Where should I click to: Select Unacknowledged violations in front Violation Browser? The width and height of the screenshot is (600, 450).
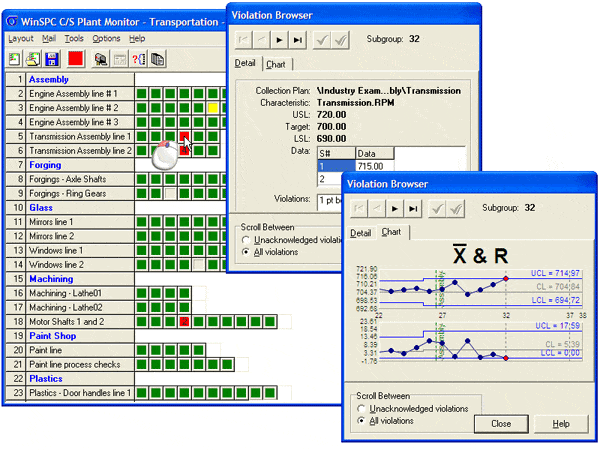click(362, 408)
